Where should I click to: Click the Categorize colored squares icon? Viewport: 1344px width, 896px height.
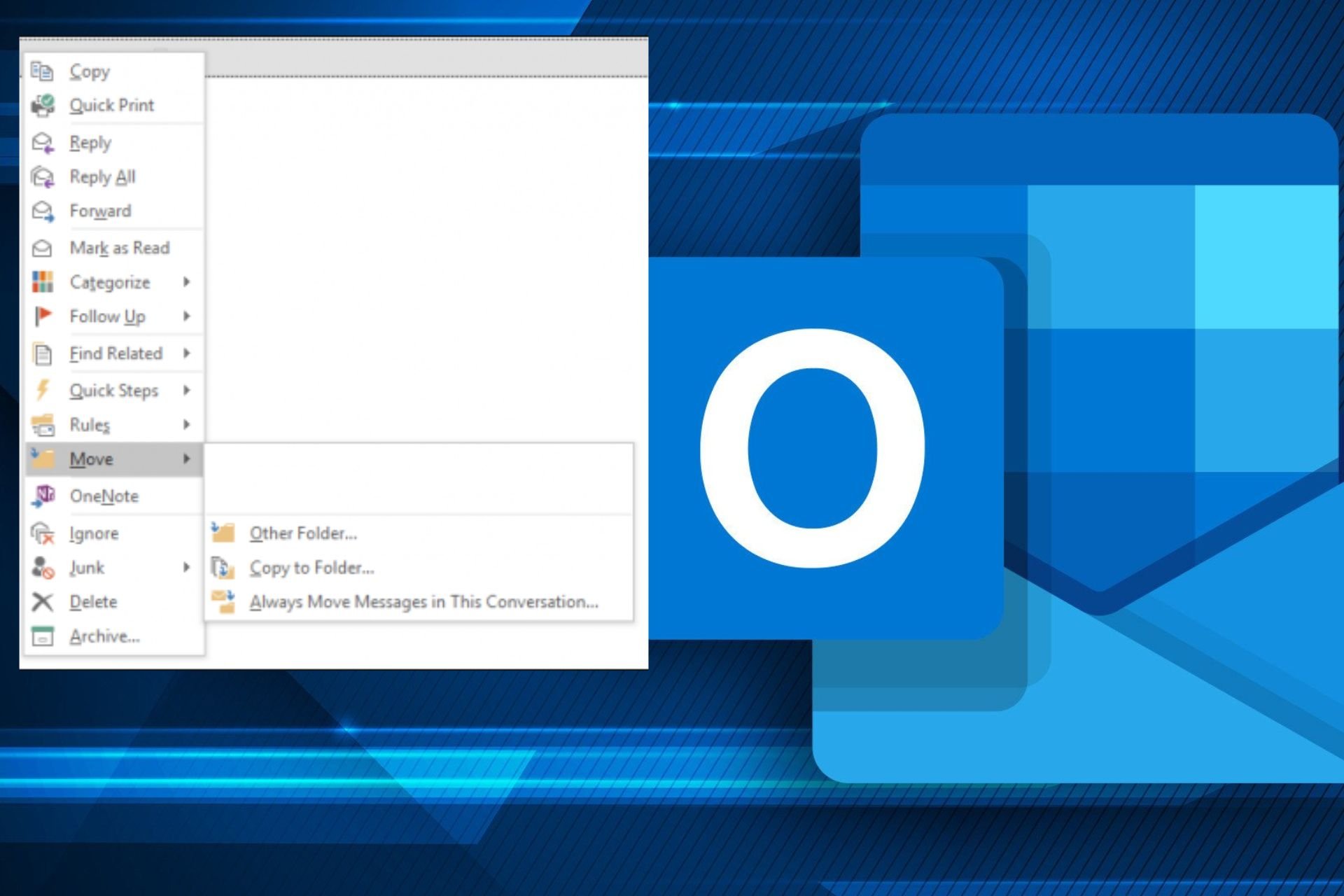(x=42, y=282)
